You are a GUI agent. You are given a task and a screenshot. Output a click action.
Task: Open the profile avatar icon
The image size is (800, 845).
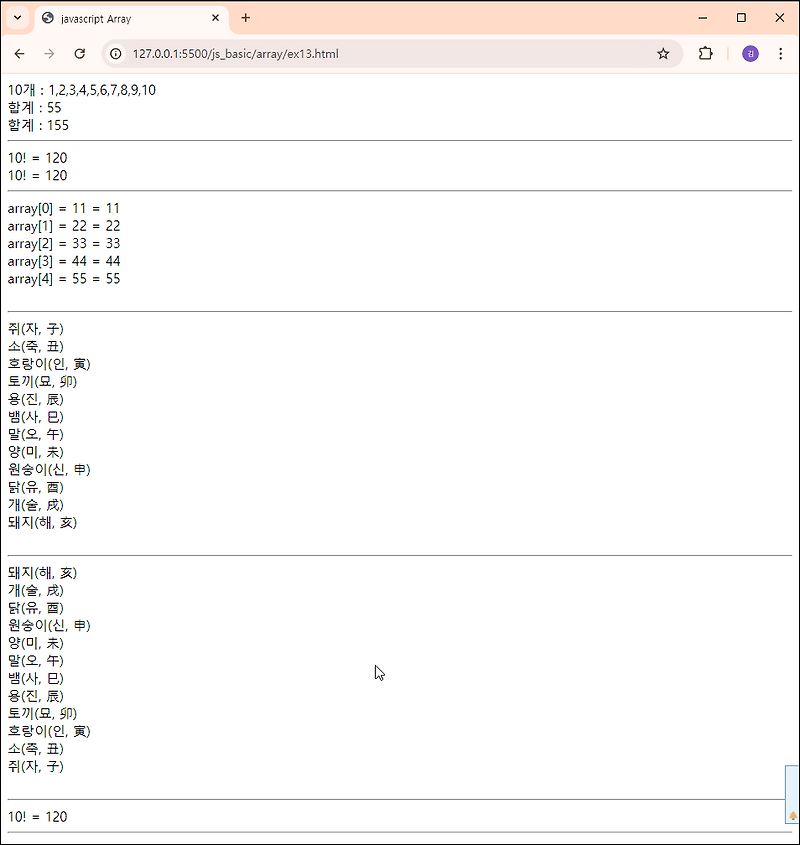(x=750, y=54)
